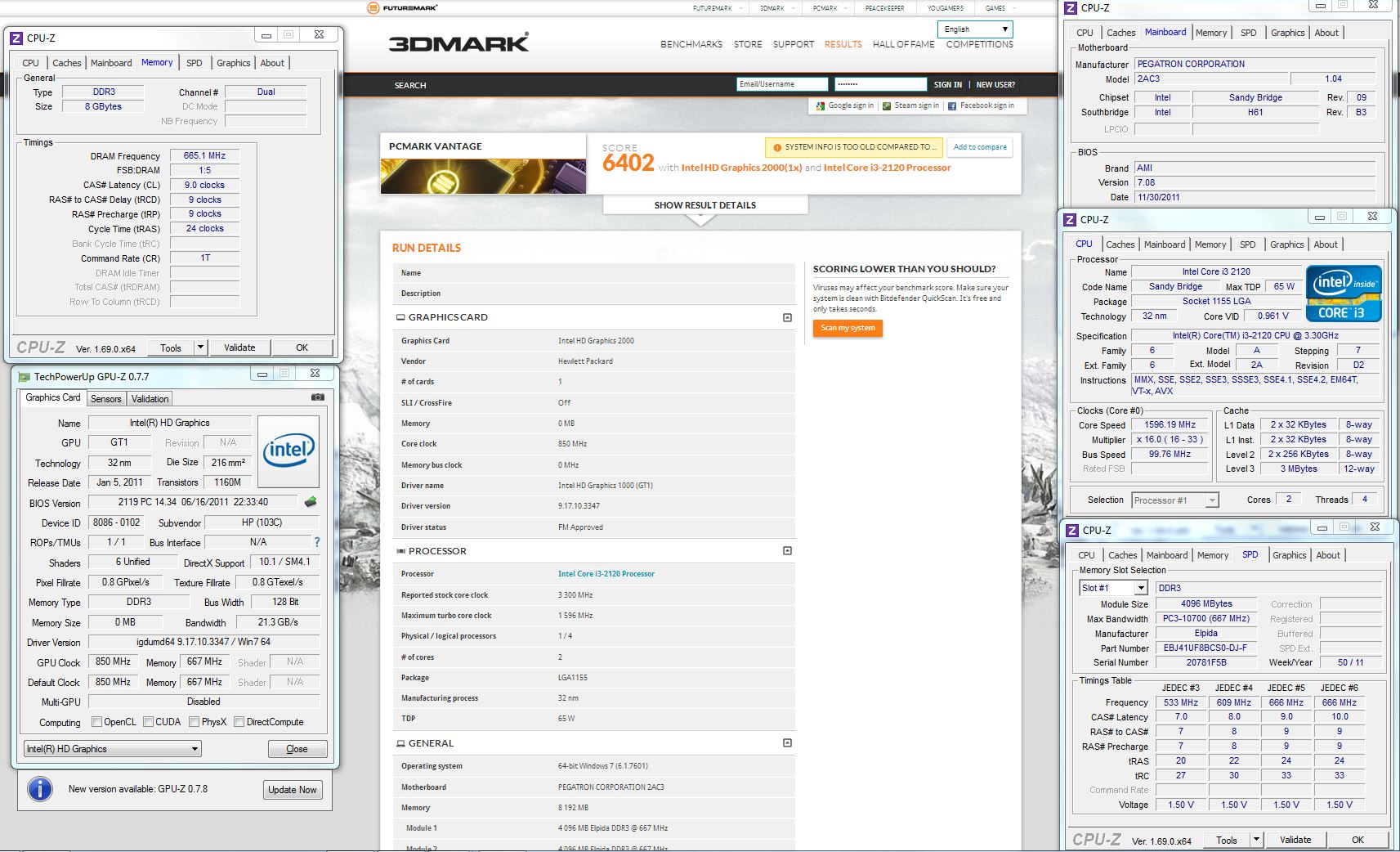Collapse the Graphics Card section

pos(787,317)
